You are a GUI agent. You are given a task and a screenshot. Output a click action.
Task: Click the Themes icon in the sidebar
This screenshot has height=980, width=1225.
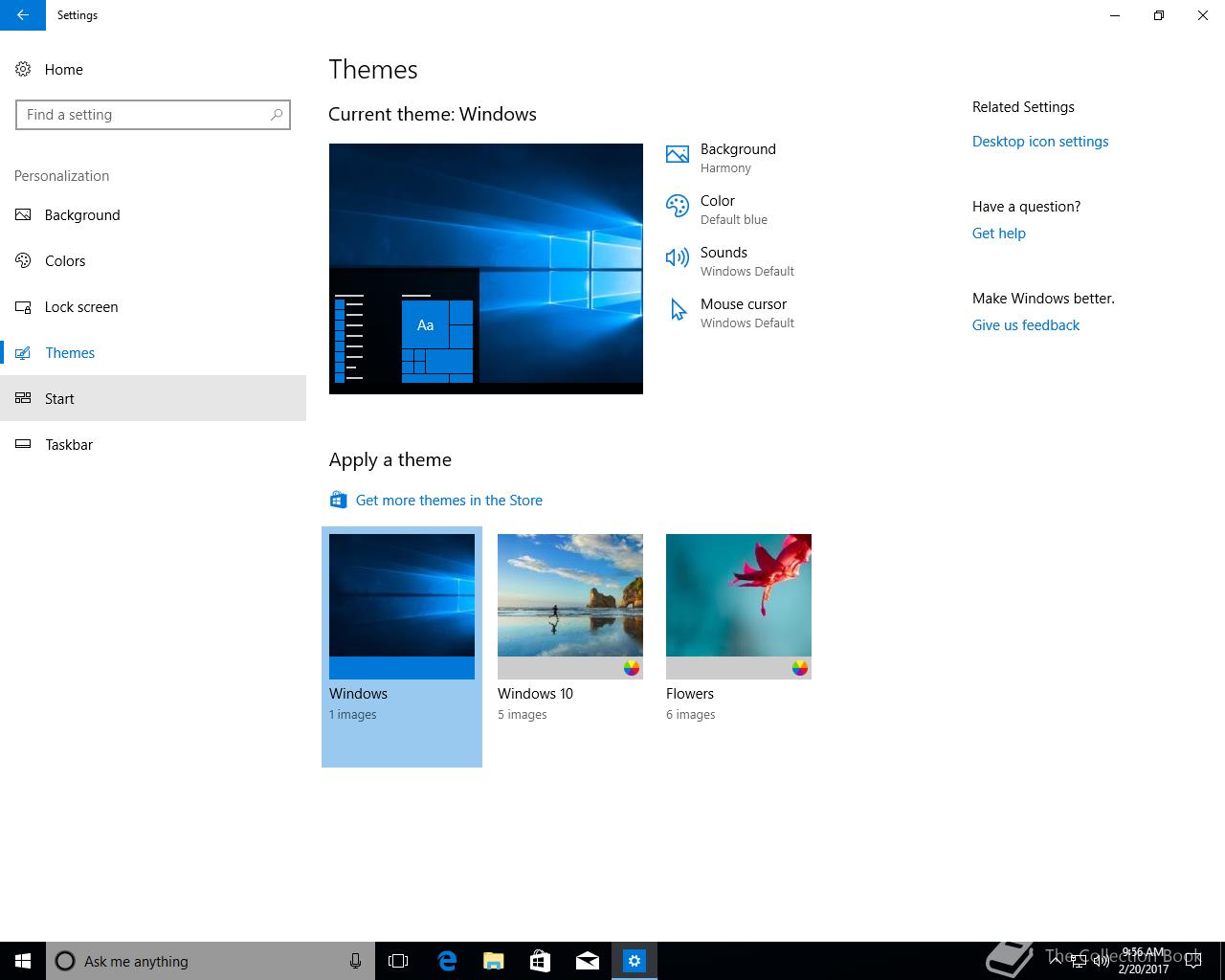click(x=23, y=352)
